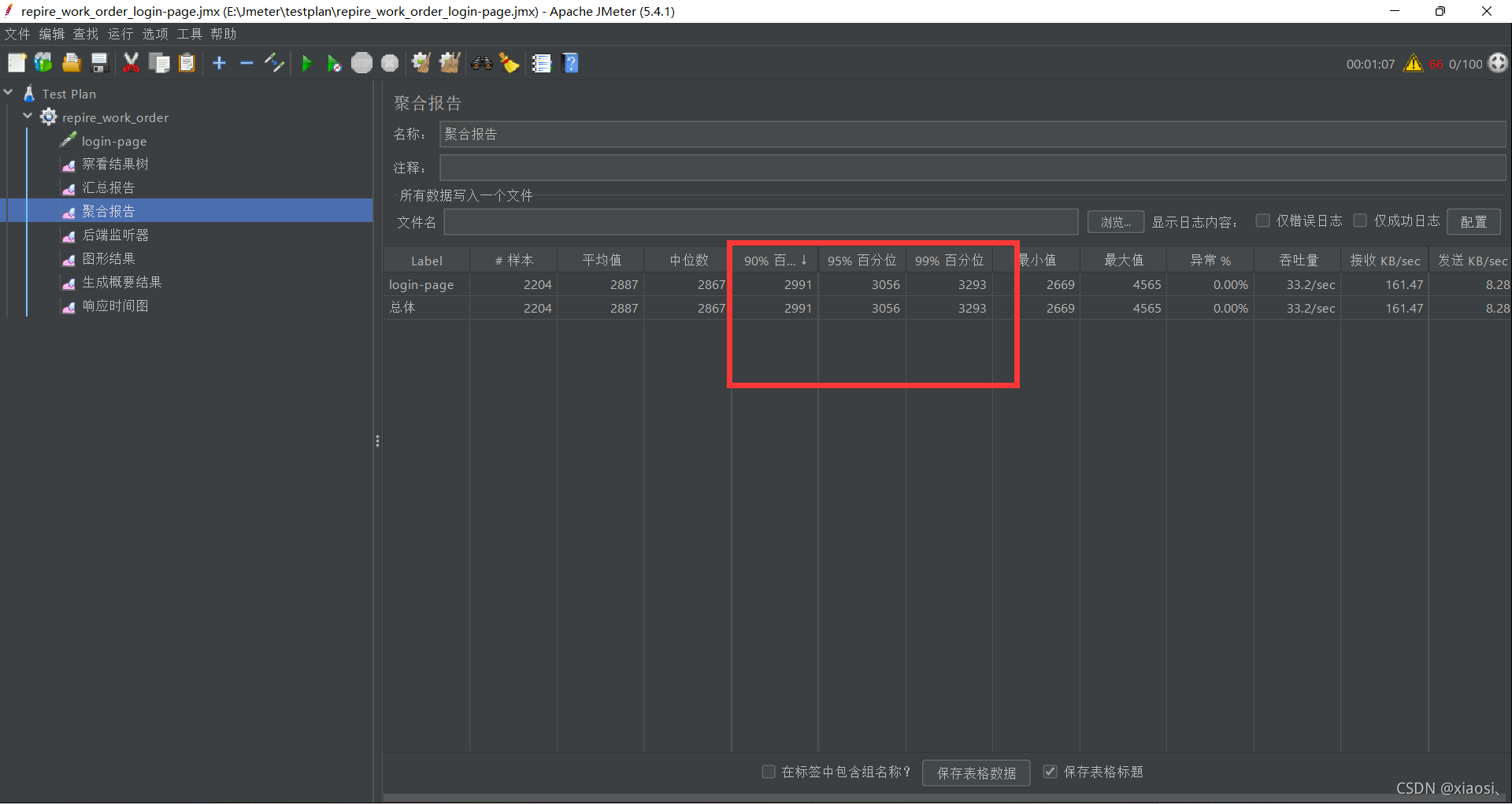This screenshot has width=1512, height=804.
Task: Click the Label column header
Action: pyautogui.click(x=427, y=261)
